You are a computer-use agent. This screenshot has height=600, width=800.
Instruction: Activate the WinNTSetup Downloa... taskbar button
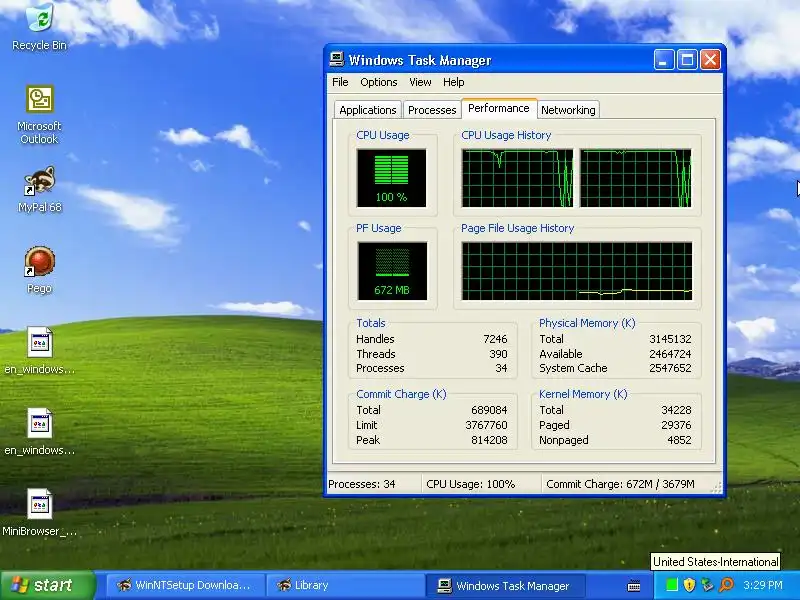186,585
